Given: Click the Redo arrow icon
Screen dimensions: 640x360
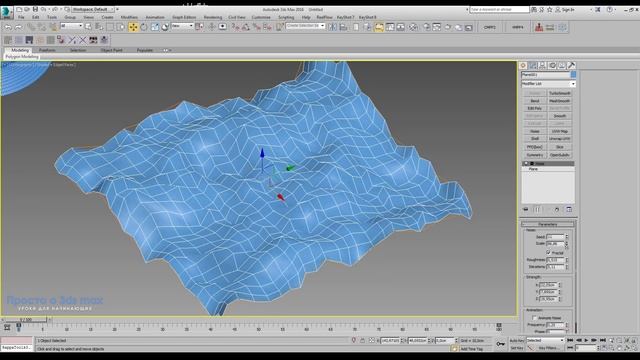Looking at the screenshot, I should point(18,27).
